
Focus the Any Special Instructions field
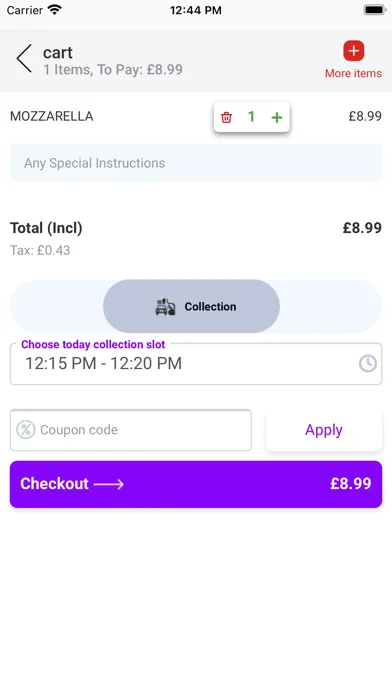(x=196, y=163)
